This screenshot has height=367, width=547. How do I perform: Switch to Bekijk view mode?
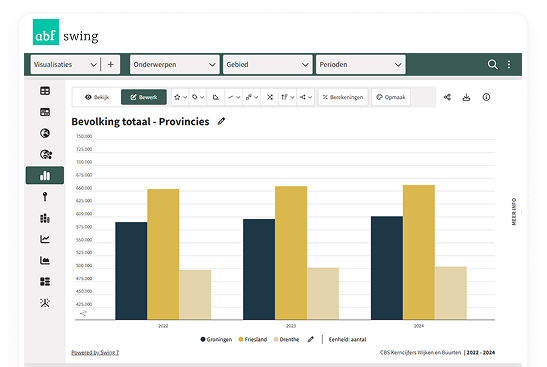pos(97,97)
